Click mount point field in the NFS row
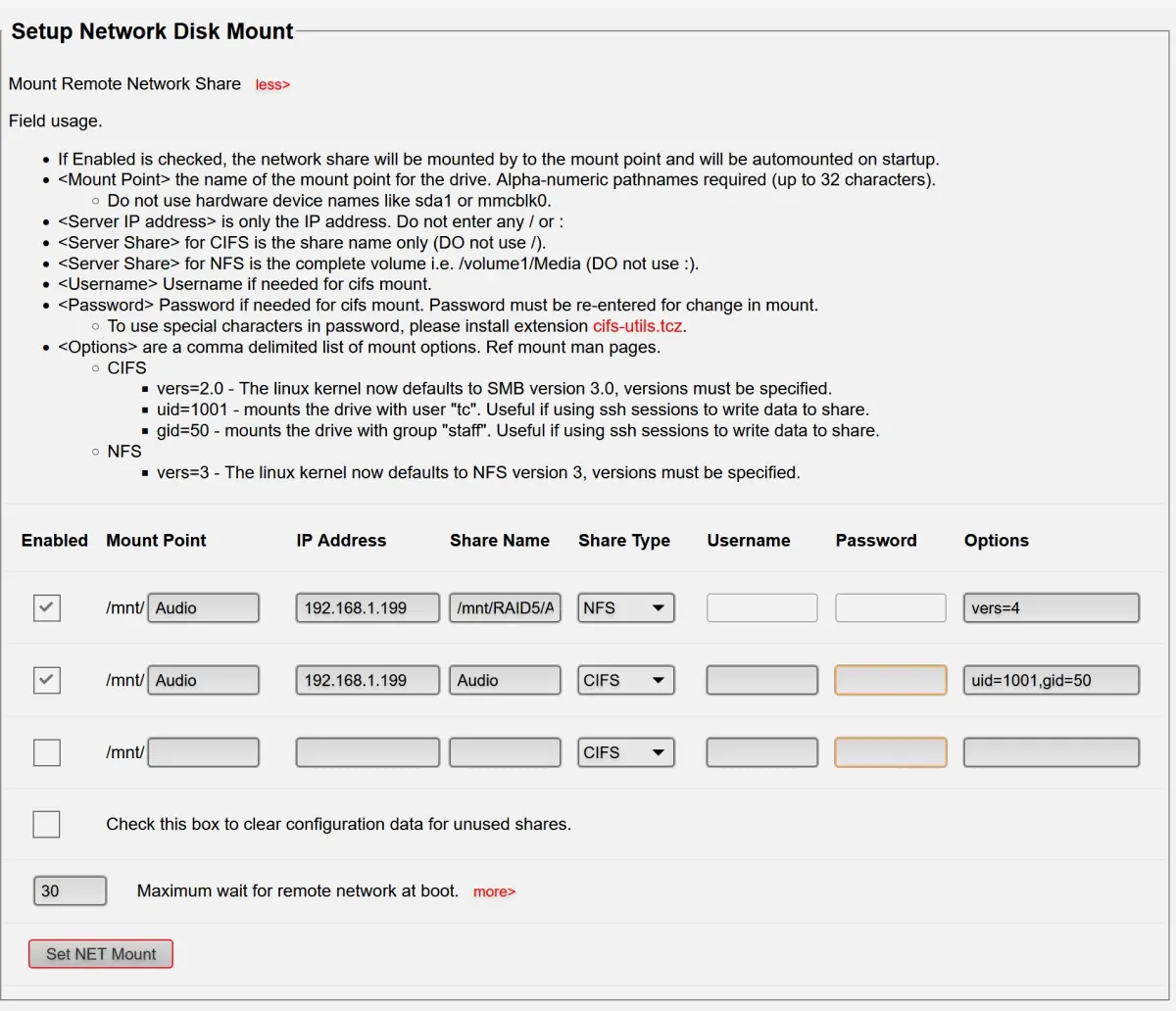This screenshot has width=1176, height=1011. pyautogui.click(x=204, y=607)
